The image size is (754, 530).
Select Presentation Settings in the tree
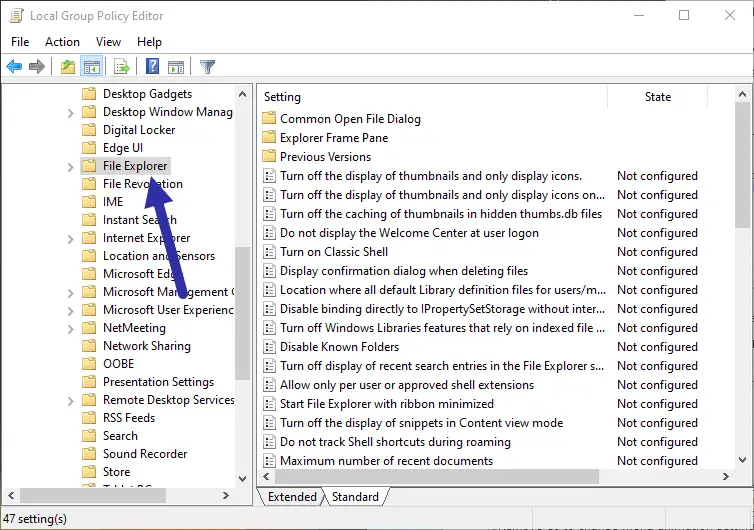[x=158, y=382]
